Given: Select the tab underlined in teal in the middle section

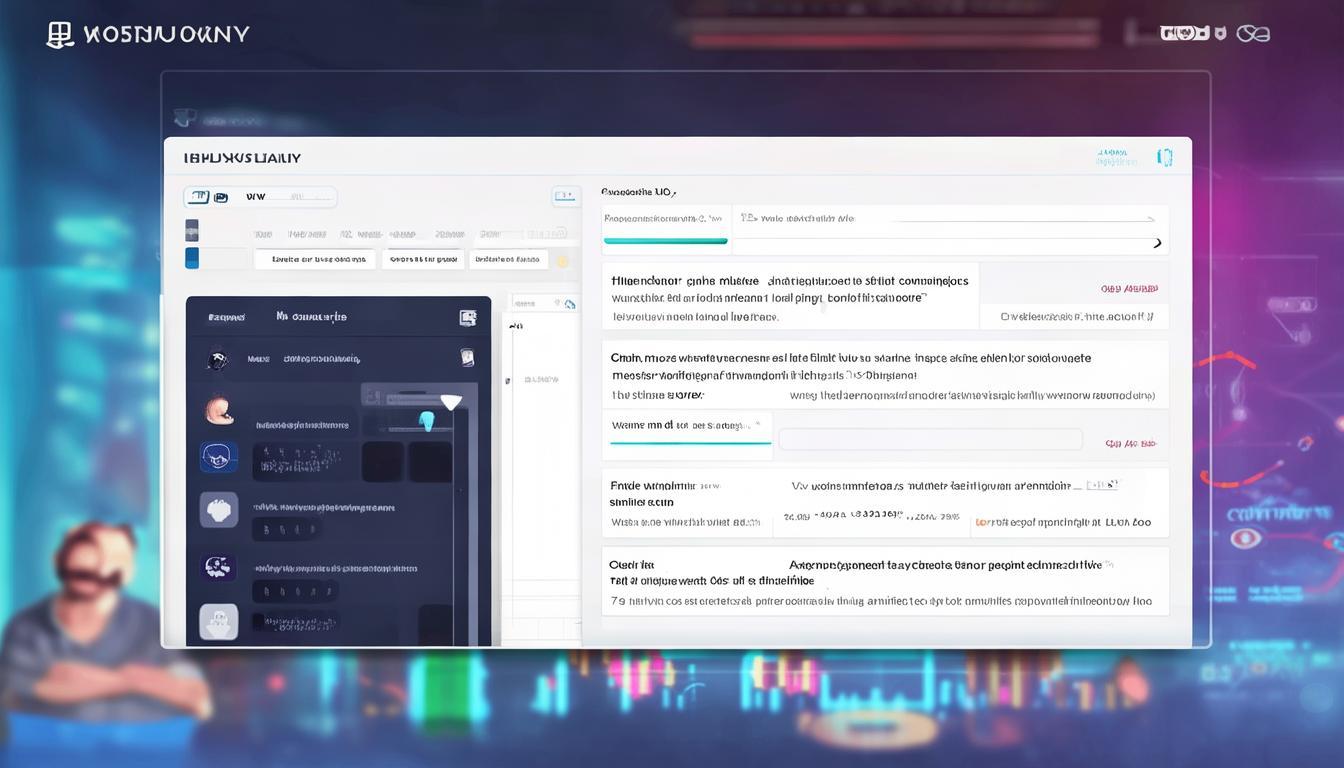Looking at the screenshot, I should point(690,427).
